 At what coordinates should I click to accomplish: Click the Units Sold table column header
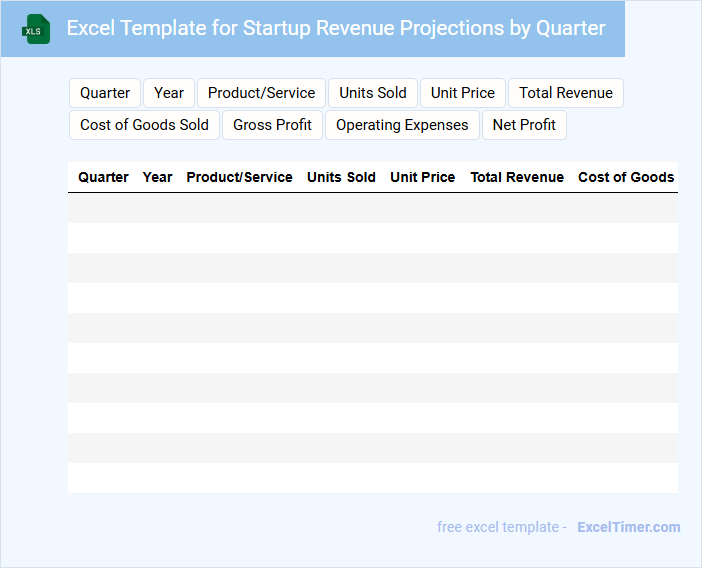pos(341,177)
